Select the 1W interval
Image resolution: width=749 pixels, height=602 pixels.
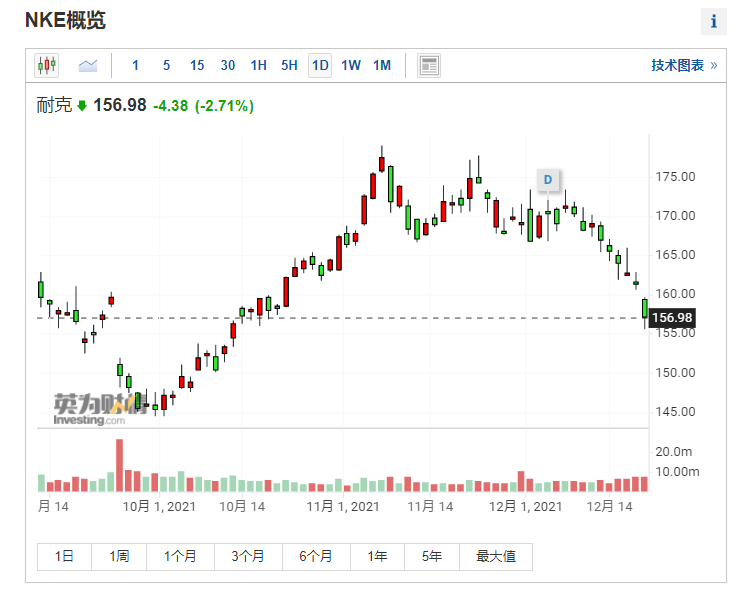[351, 65]
